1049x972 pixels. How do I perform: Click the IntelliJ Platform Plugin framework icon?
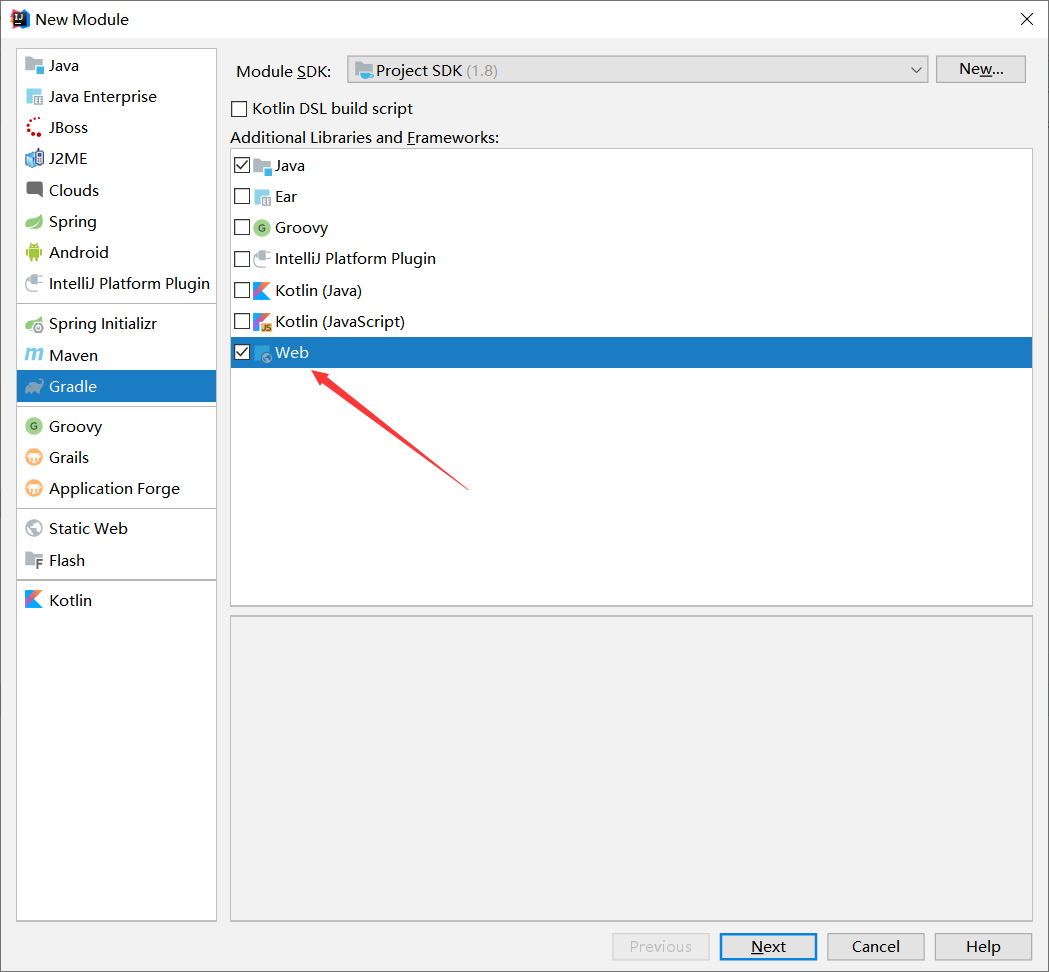[263, 259]
